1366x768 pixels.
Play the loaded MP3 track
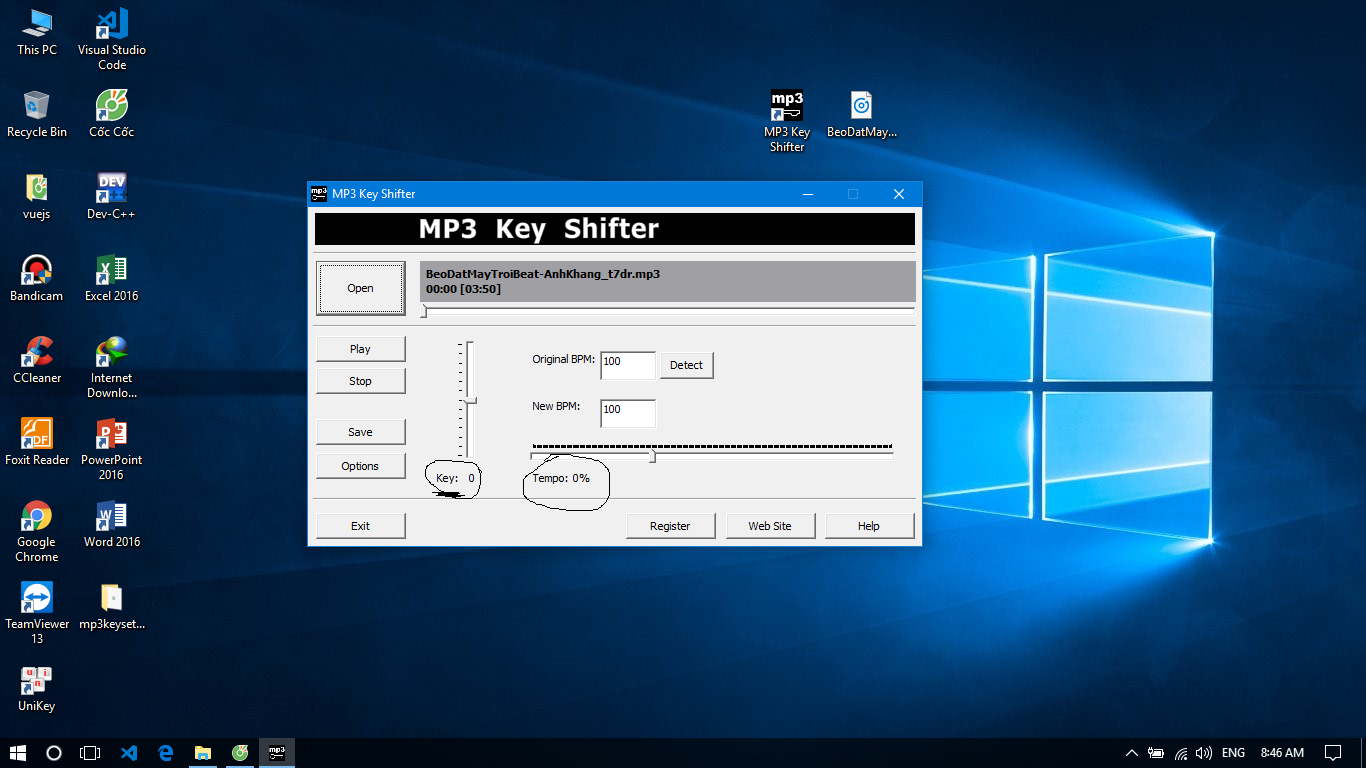pyautogui.click(x=360, y=349)
